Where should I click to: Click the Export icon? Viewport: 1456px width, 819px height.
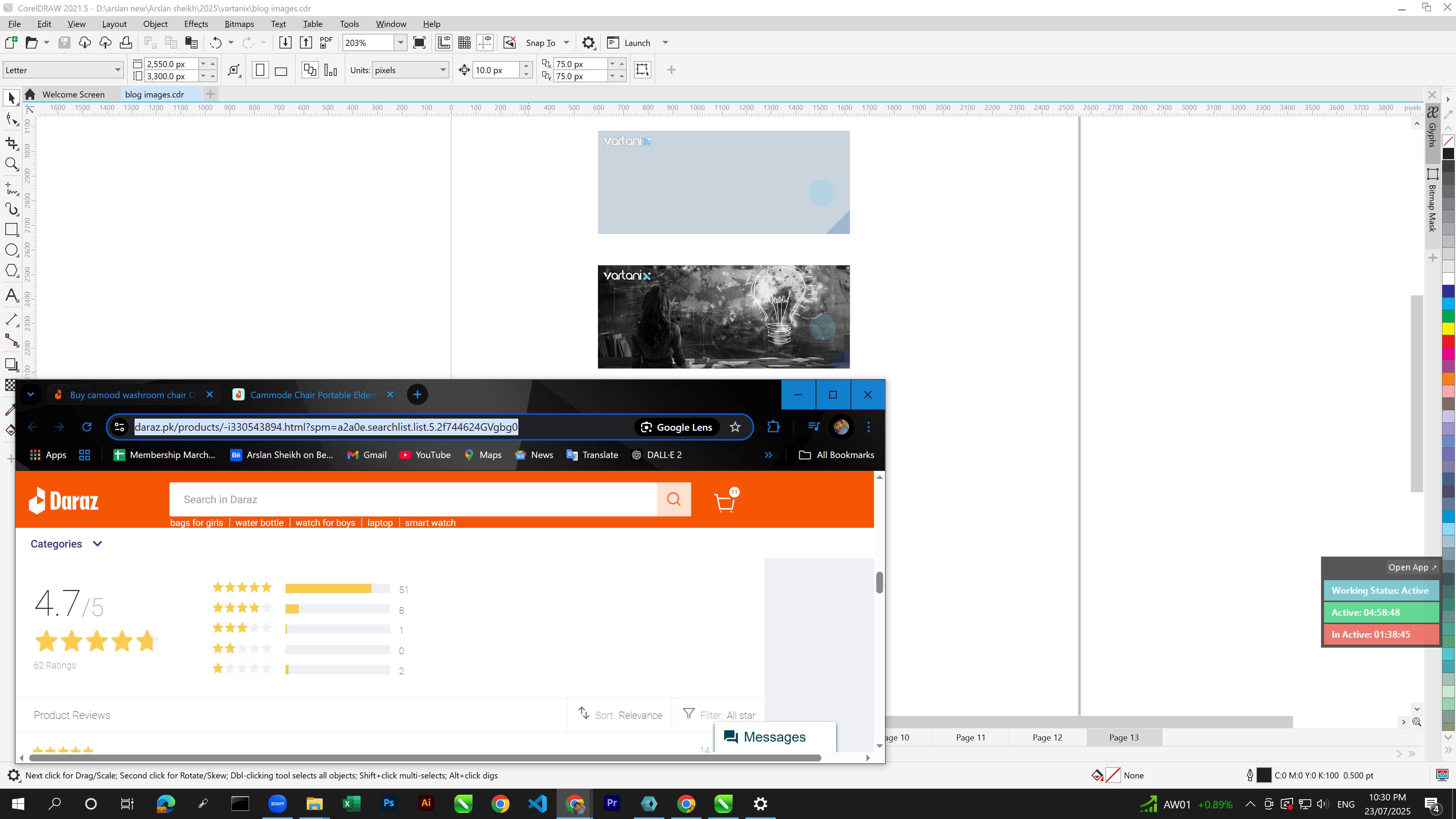[306, 42]
